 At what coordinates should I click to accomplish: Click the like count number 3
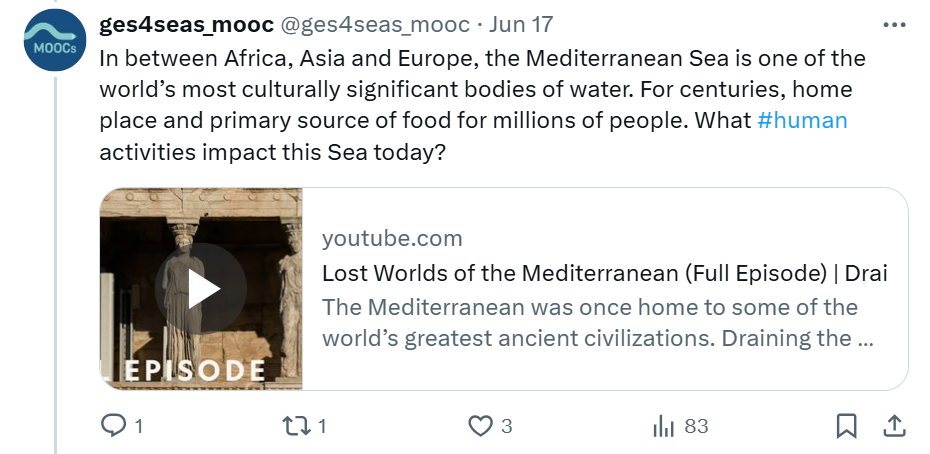(x=507, y=426)
